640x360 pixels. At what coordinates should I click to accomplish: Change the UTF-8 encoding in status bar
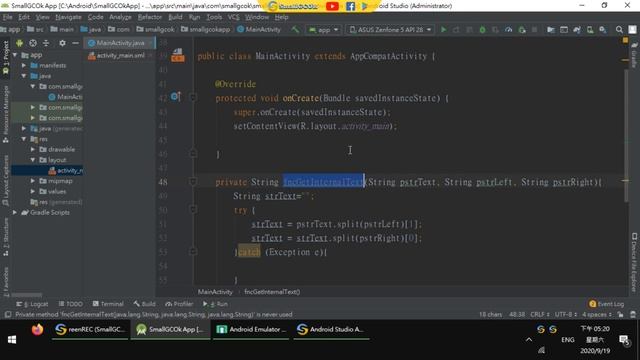566,315
